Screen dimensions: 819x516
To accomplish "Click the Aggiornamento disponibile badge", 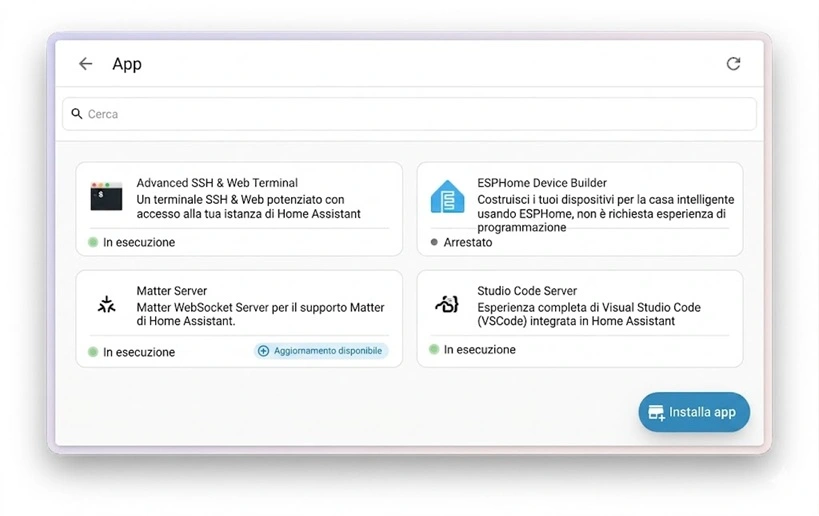I will [321, 351].
